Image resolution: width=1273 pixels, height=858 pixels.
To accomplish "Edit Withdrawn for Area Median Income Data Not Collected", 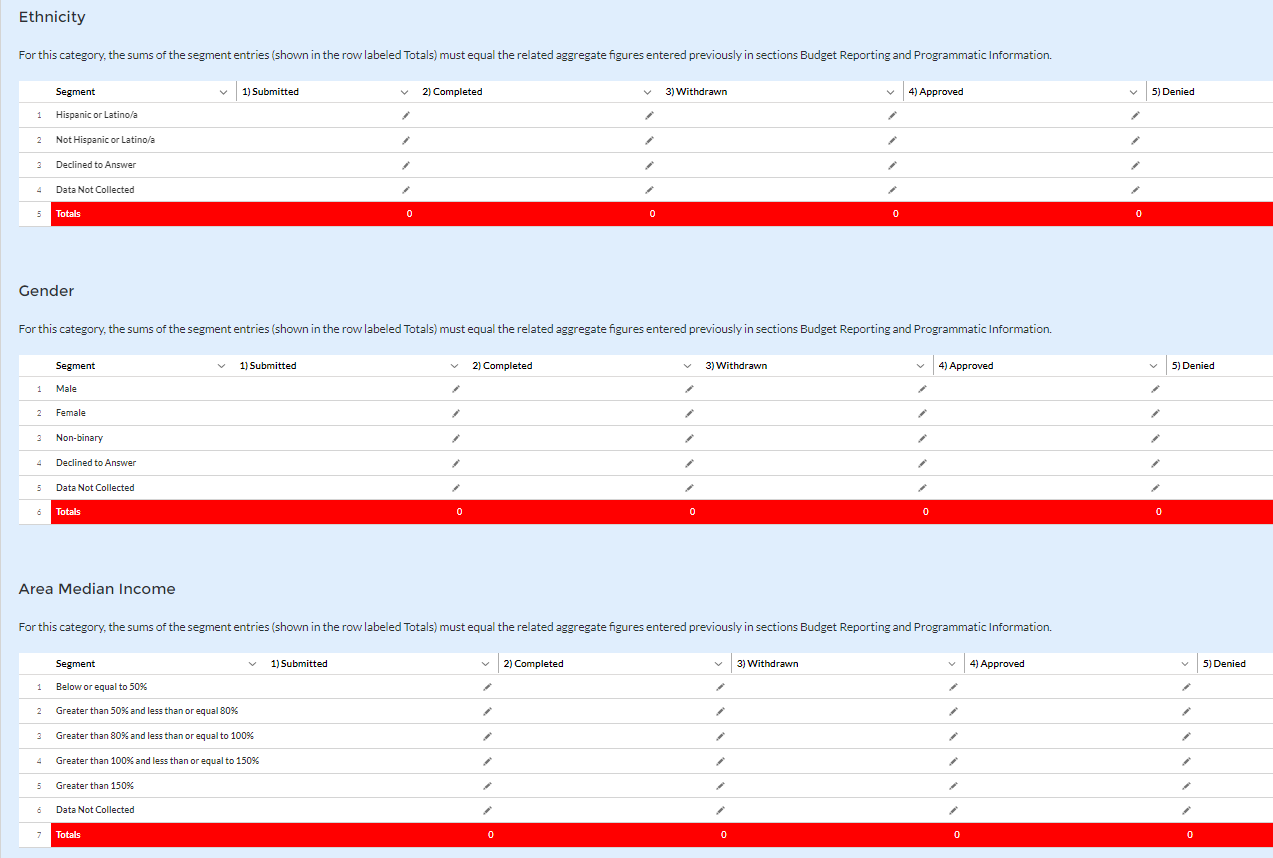I will [x=953, y=810].
